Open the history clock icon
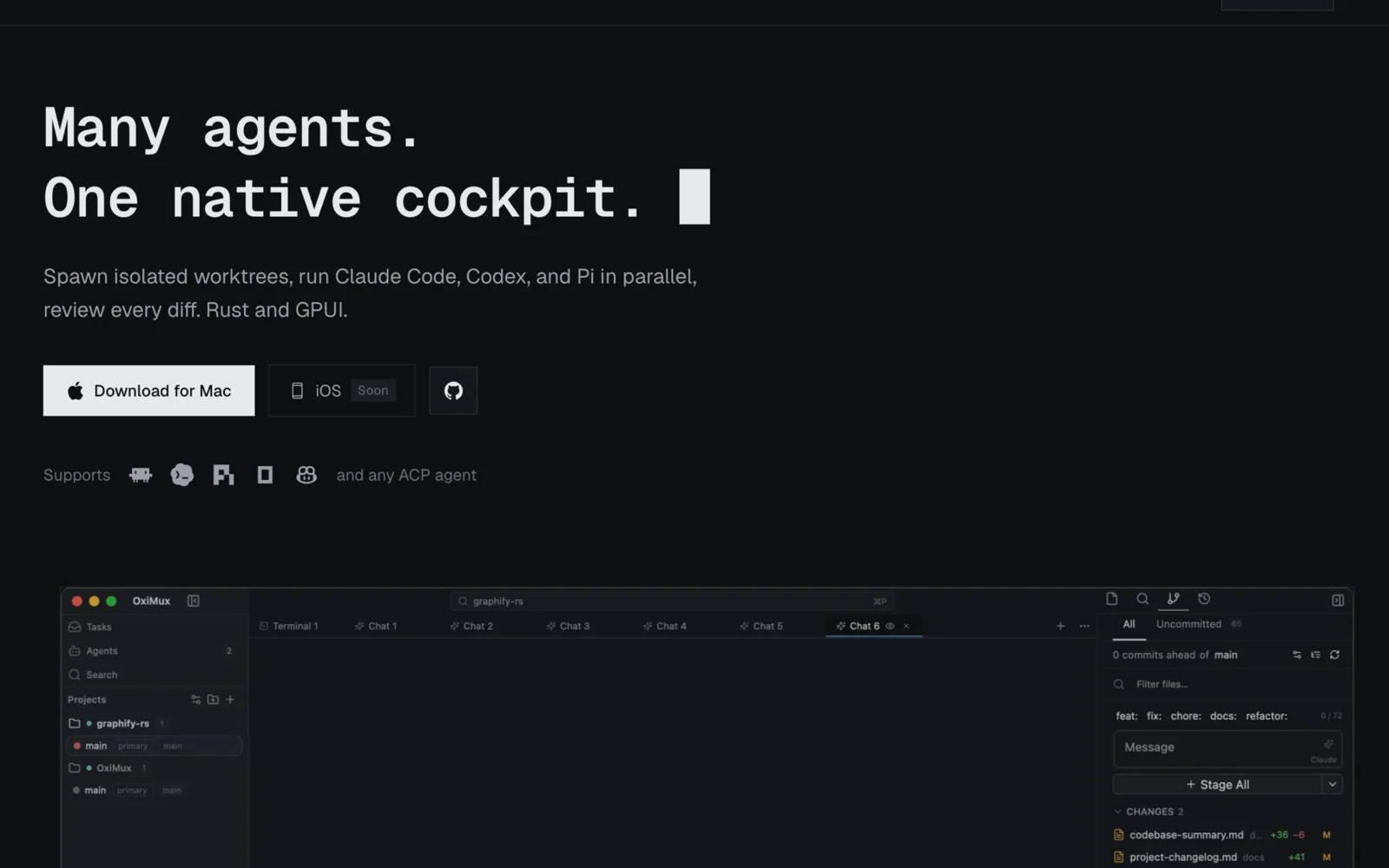 (1204, 599)
